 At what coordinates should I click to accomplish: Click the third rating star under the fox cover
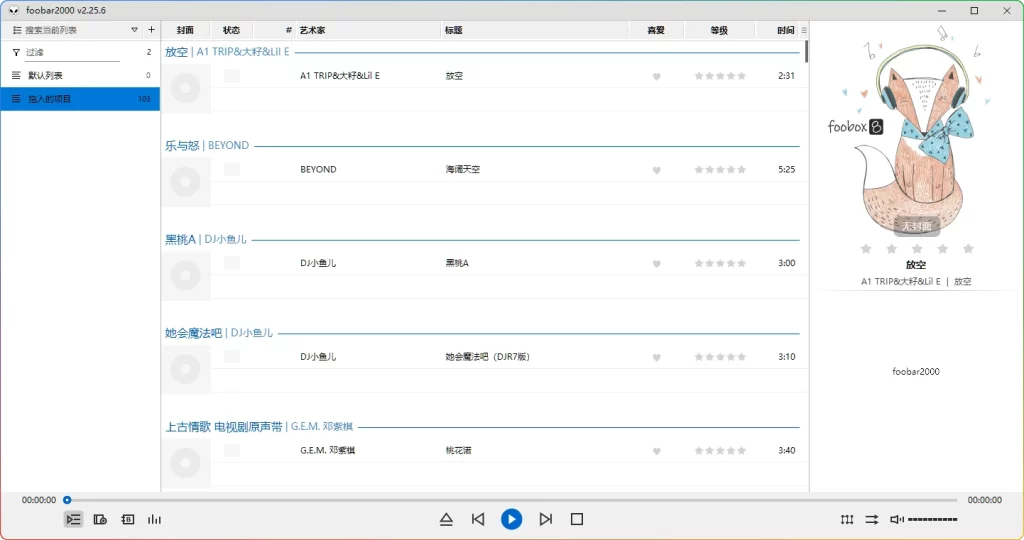[917, 248]
